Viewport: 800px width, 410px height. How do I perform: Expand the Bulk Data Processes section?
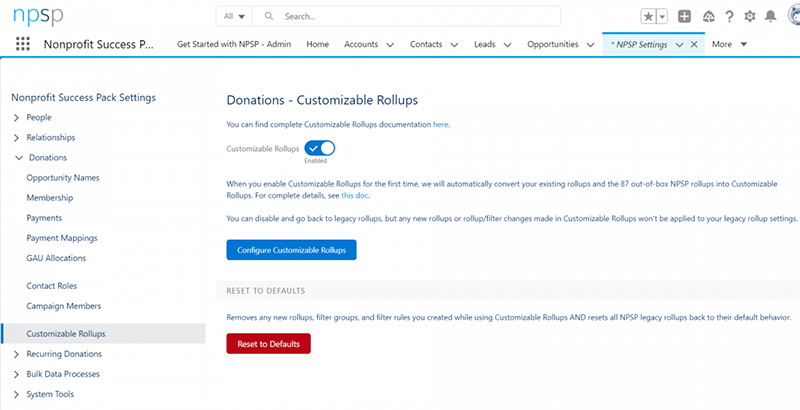pyautogui.click(x=16, y=374)
